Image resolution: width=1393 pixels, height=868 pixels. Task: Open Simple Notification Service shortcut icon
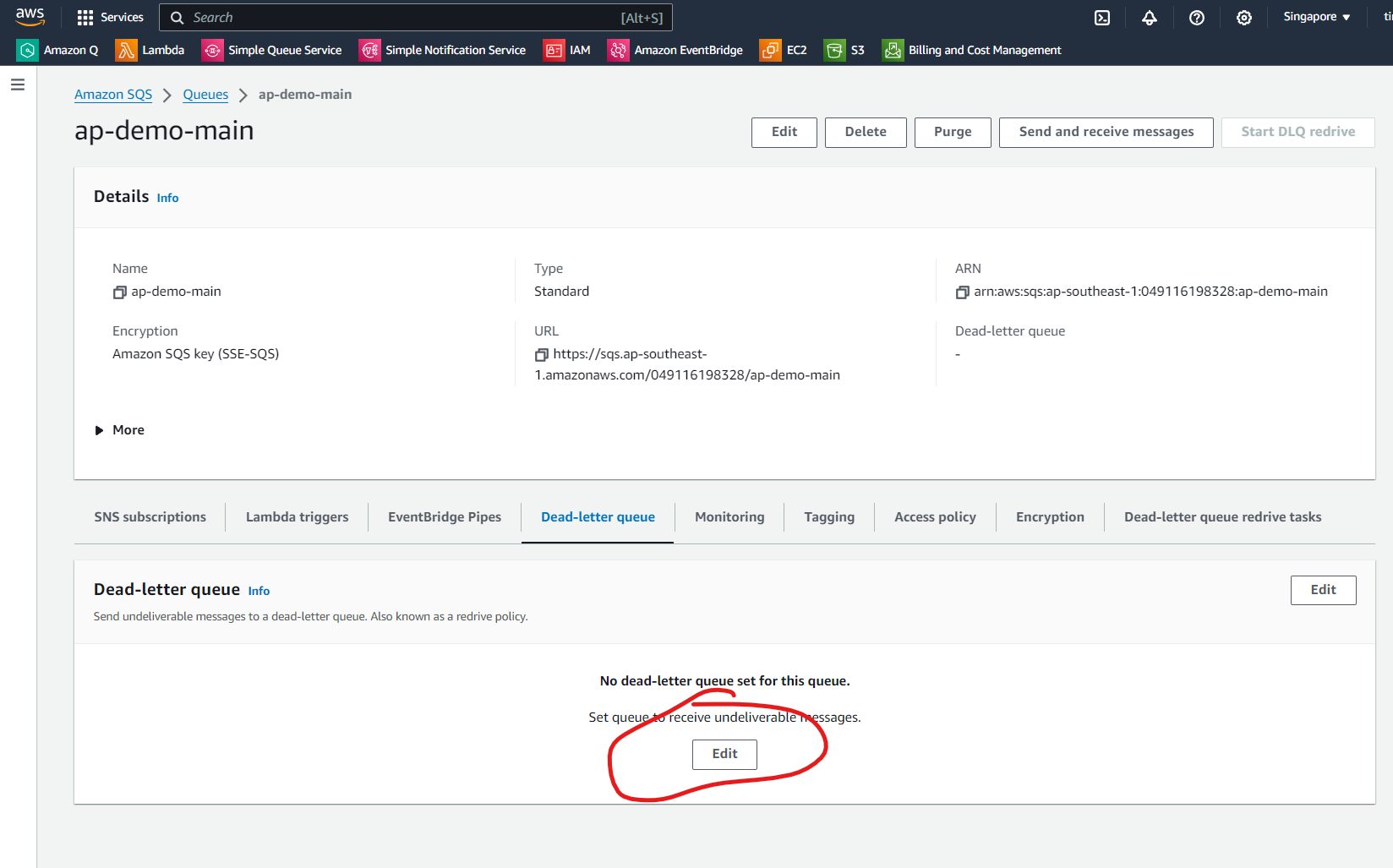[369, 51]
